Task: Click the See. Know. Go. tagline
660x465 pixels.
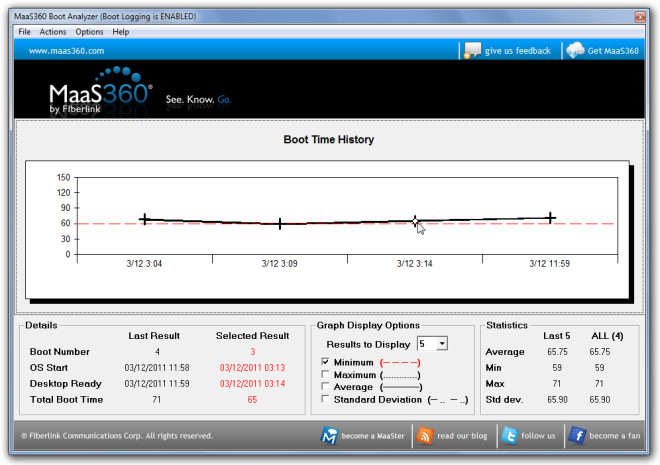Action: pos(198,99)
